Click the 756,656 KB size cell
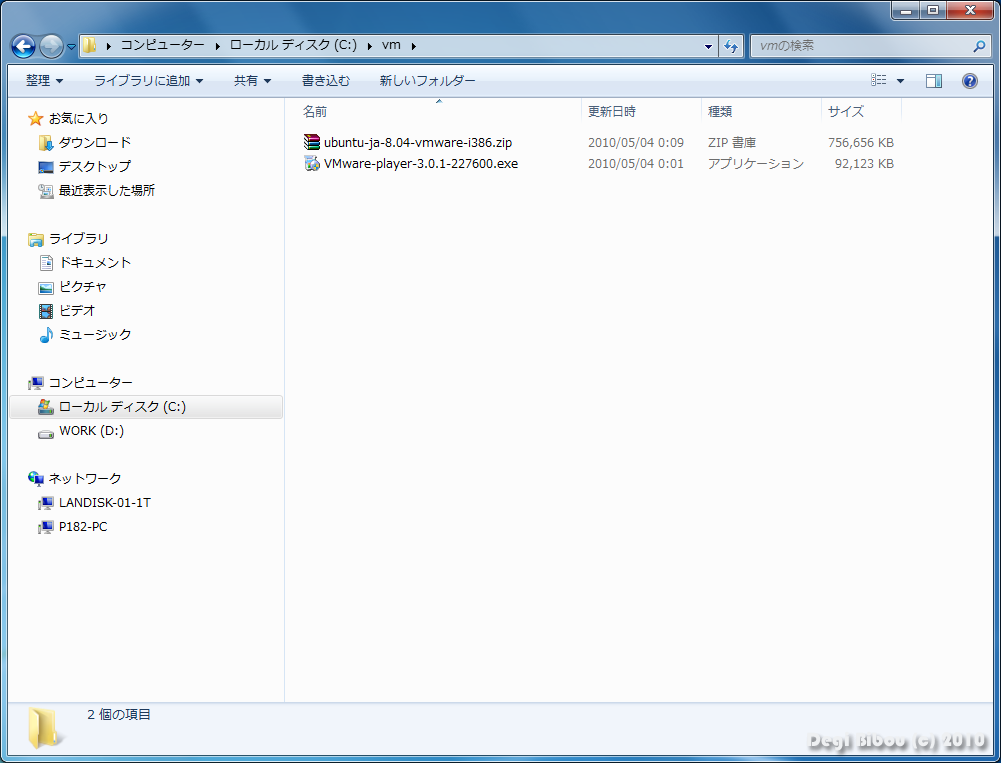1001x763 pixels. click(861, 142)
